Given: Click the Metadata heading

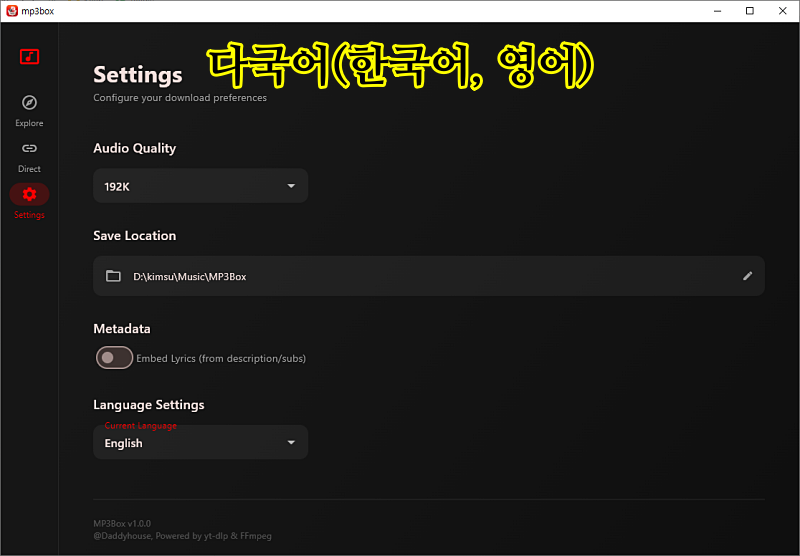Looking at the screenshot, I should (122, 329).
